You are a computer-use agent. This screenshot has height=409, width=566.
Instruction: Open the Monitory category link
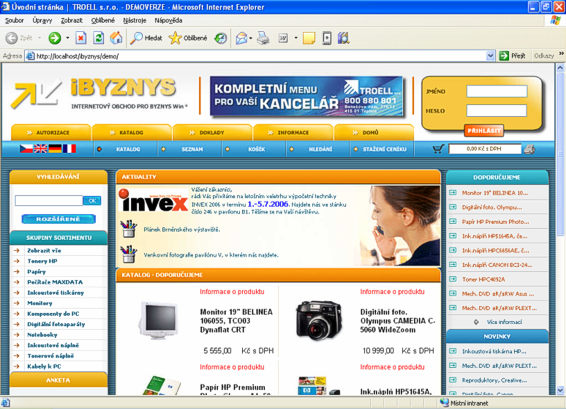(40, 303)
